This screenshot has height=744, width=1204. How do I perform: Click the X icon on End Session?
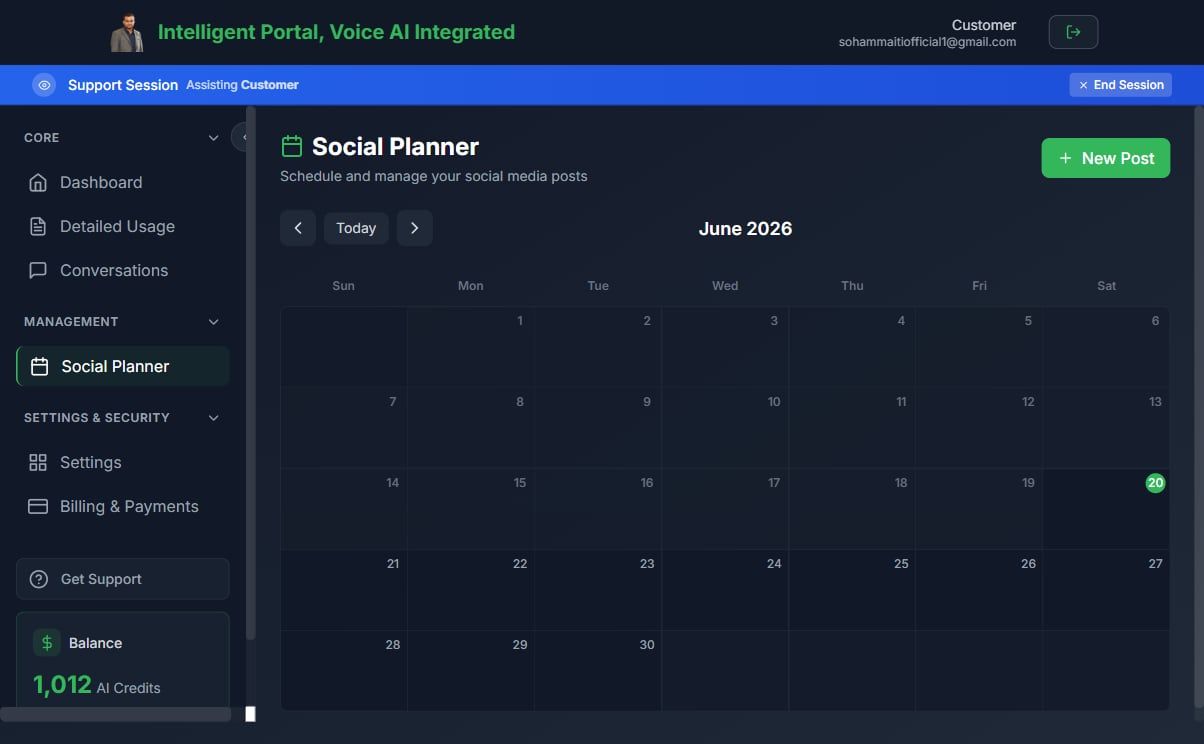coord(1083,85)
